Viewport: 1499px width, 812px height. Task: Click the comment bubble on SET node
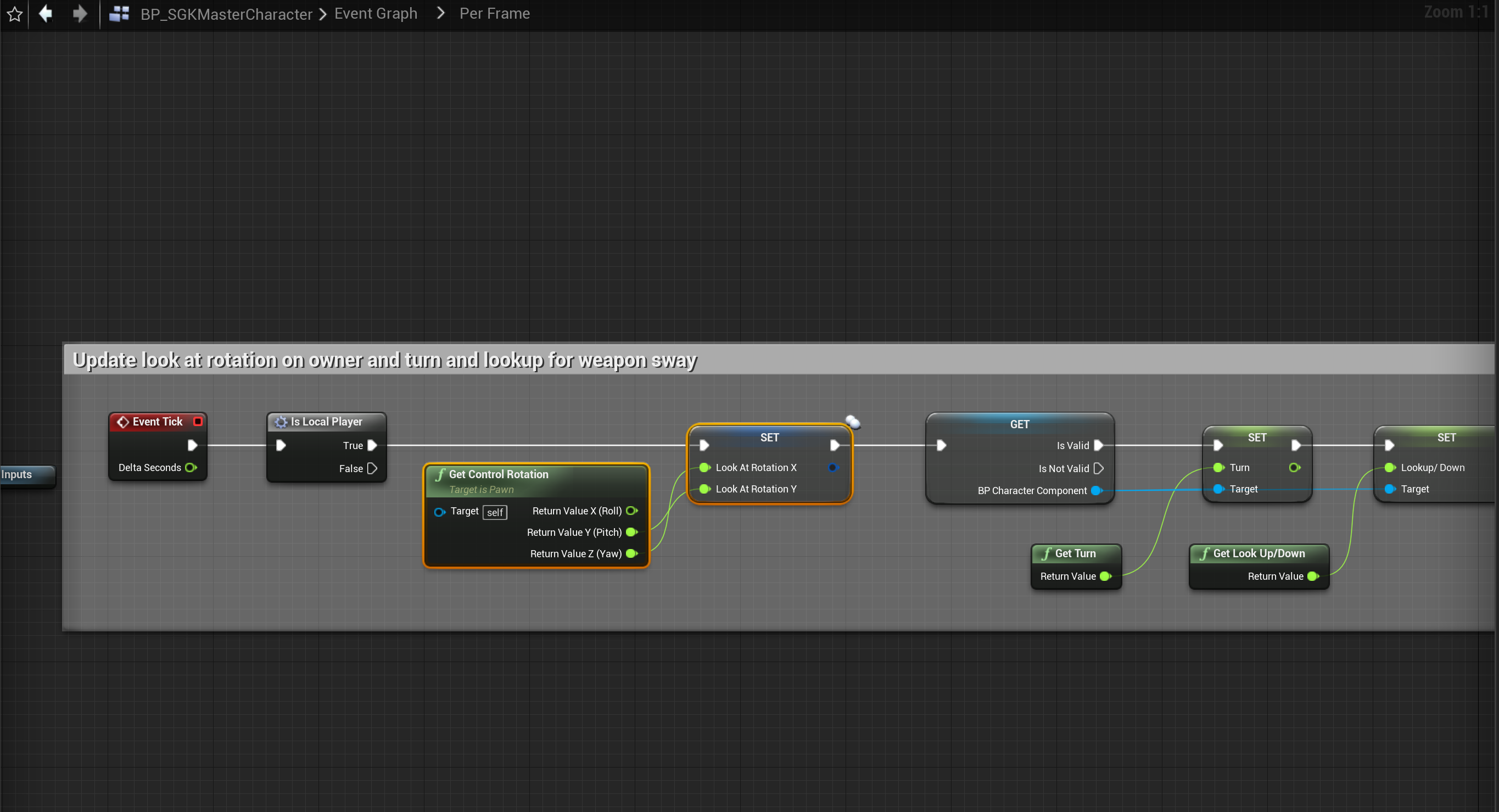click(853, 422)
